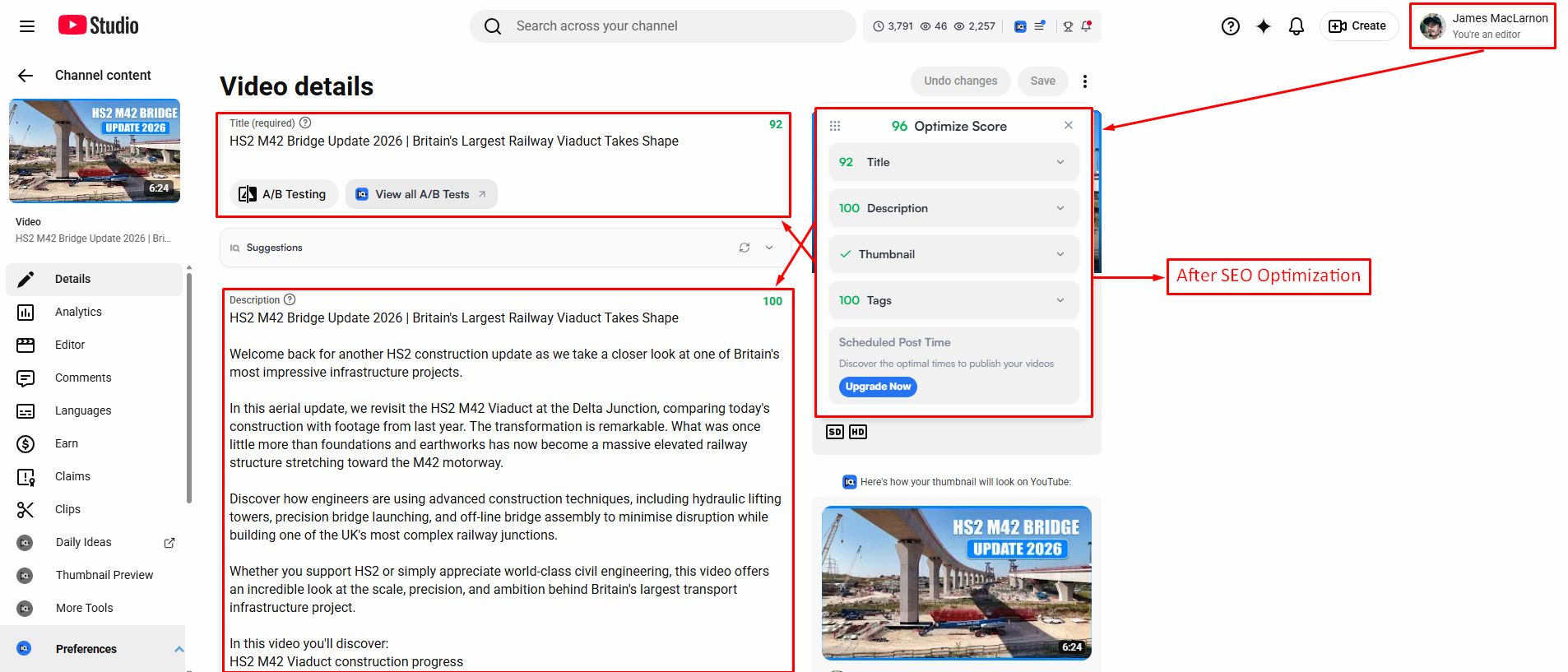Click the eye stat showing 46
This screenshot has height=672, width=1568.
pos(934,26)
